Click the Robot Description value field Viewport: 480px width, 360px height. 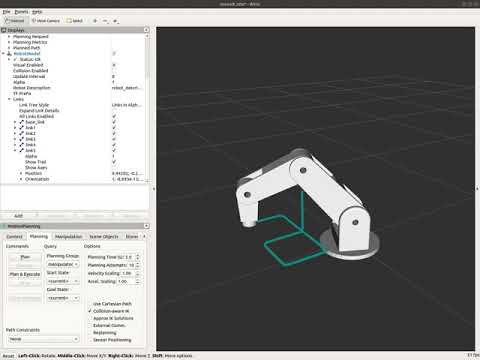[x=127, y=88]
